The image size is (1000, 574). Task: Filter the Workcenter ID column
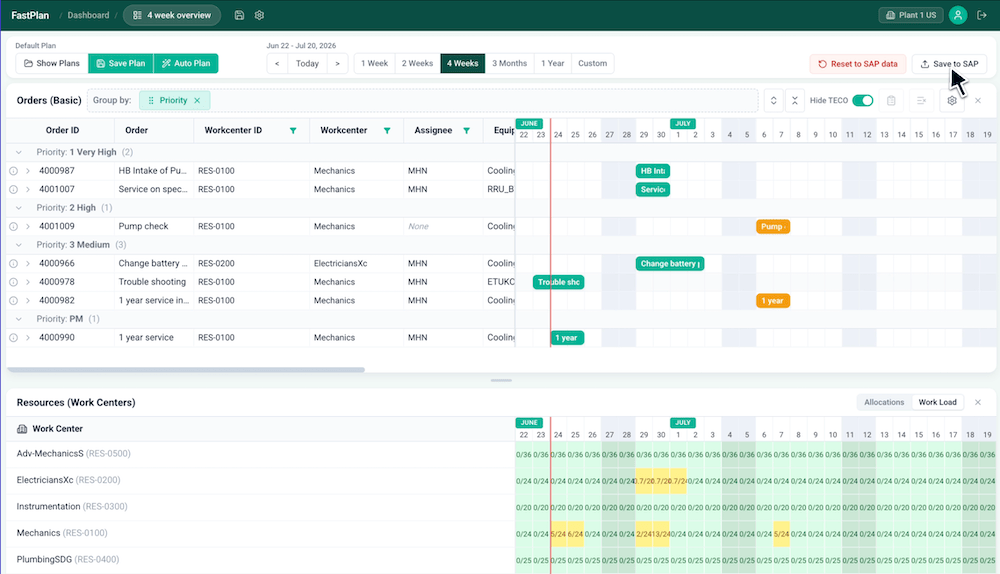click(293, 130)
